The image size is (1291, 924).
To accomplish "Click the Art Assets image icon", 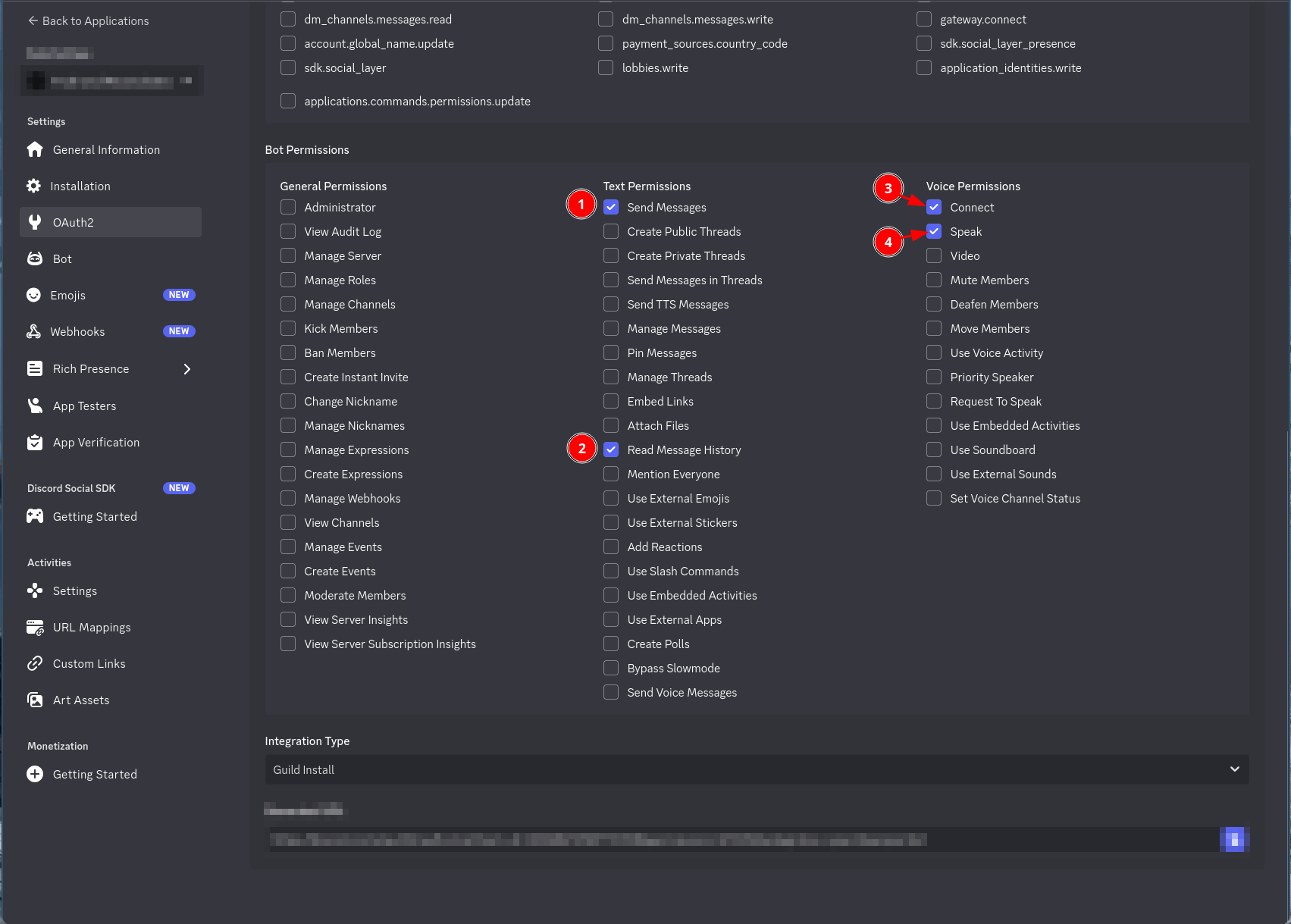I will pos(35,700).
